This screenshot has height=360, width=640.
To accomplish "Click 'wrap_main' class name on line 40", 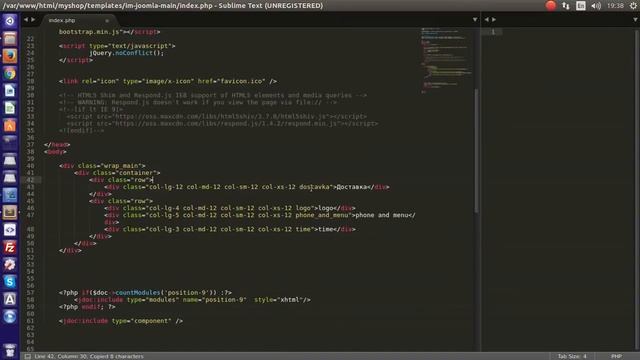I will [123, 166].
